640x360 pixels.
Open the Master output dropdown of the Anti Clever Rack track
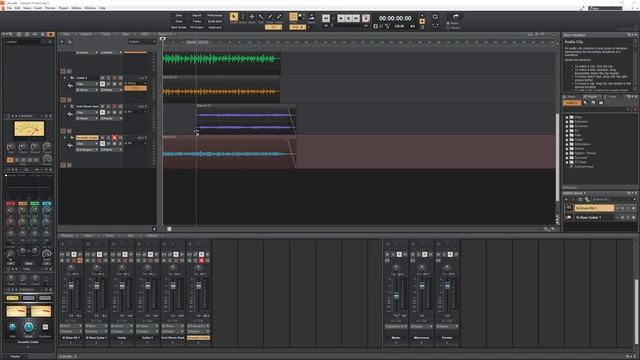(111, 118)
